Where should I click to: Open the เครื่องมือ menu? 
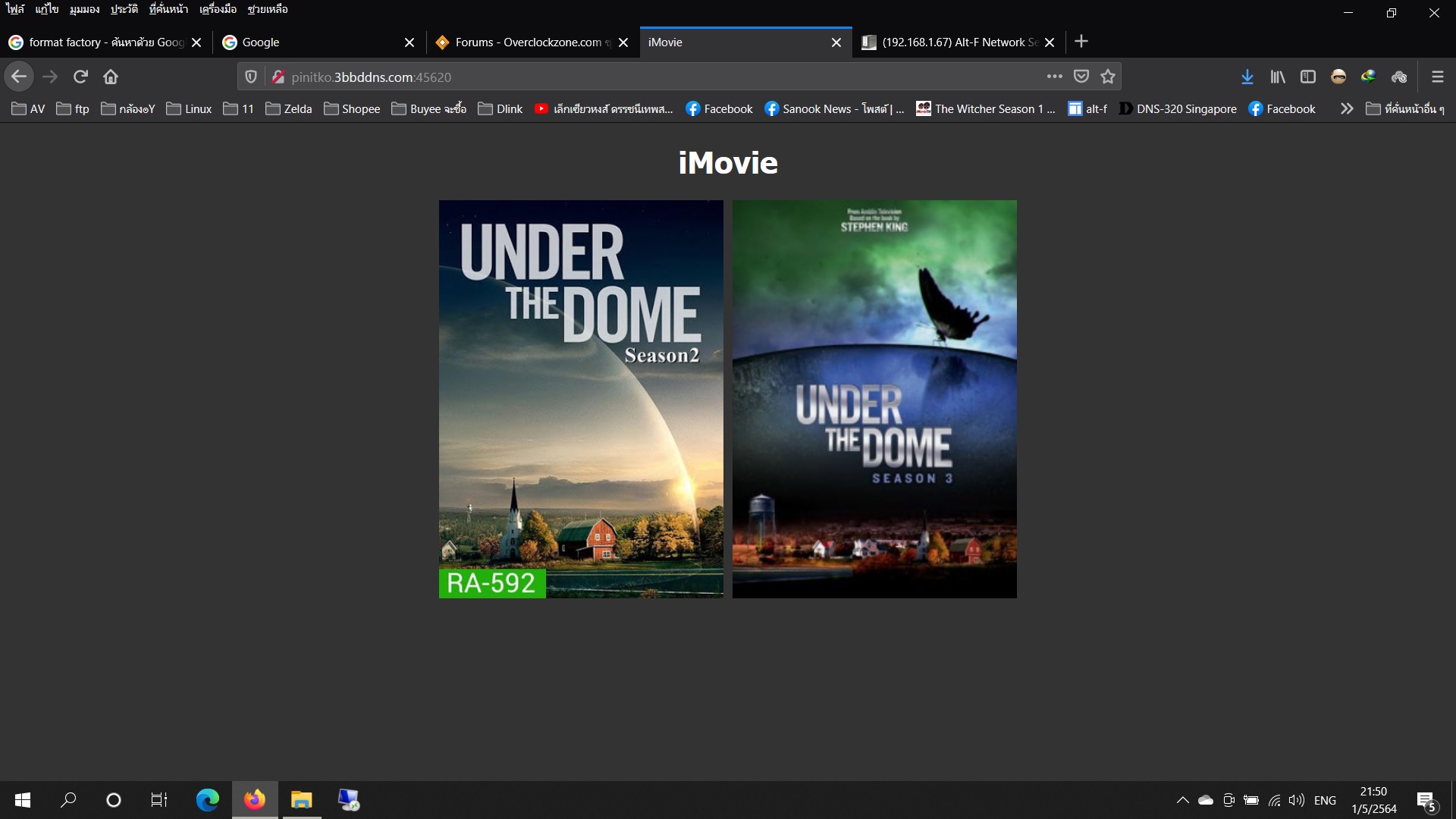coord(218,9)
